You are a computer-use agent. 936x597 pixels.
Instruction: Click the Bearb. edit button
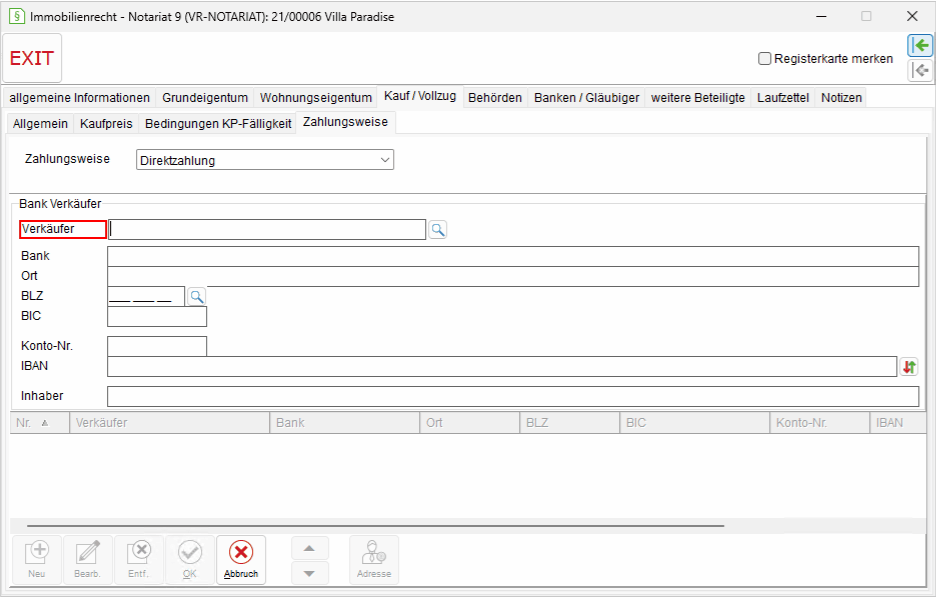tap(88, 559)
